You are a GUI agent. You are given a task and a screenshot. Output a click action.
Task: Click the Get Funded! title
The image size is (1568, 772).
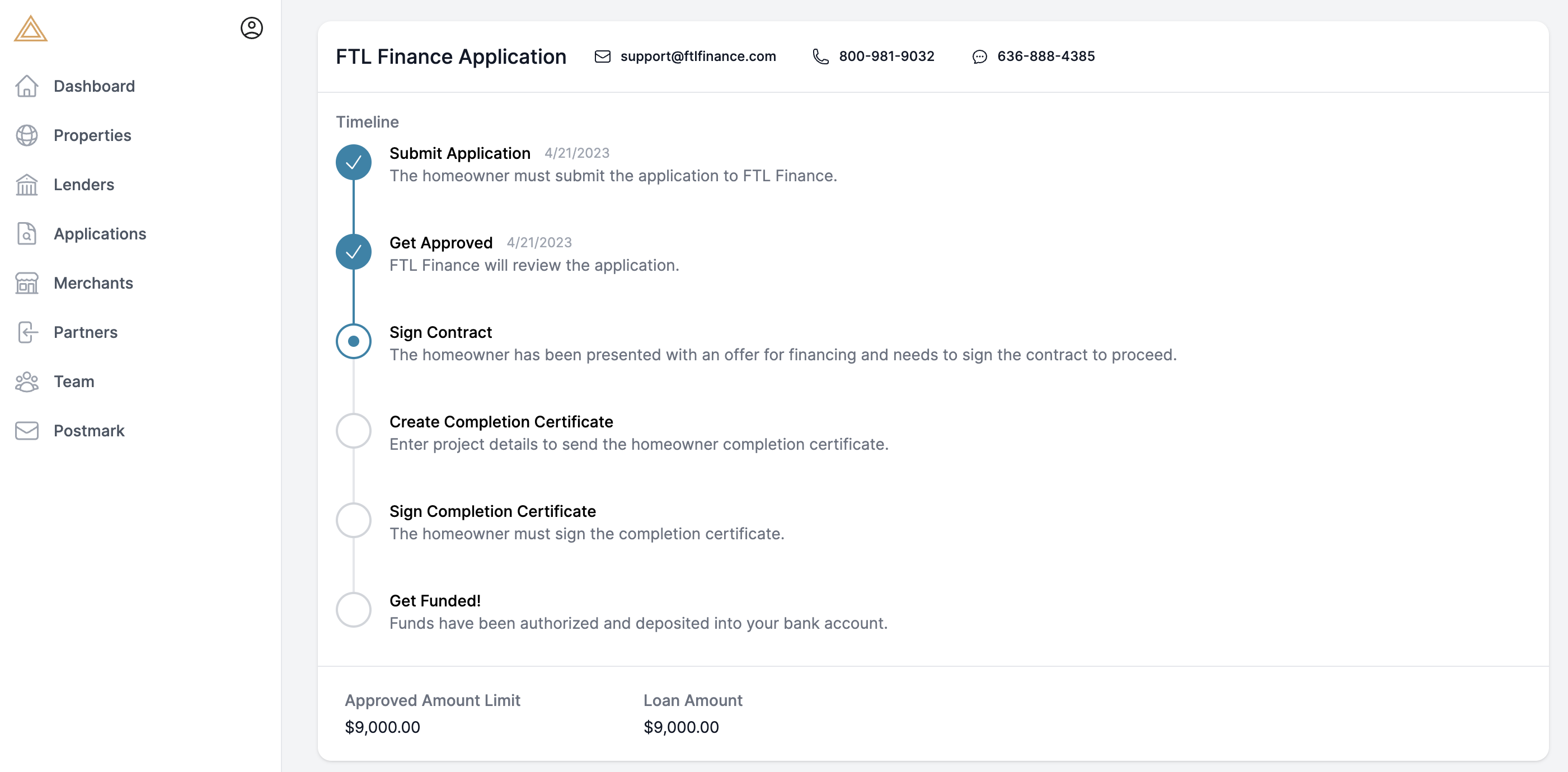point(435,601)
